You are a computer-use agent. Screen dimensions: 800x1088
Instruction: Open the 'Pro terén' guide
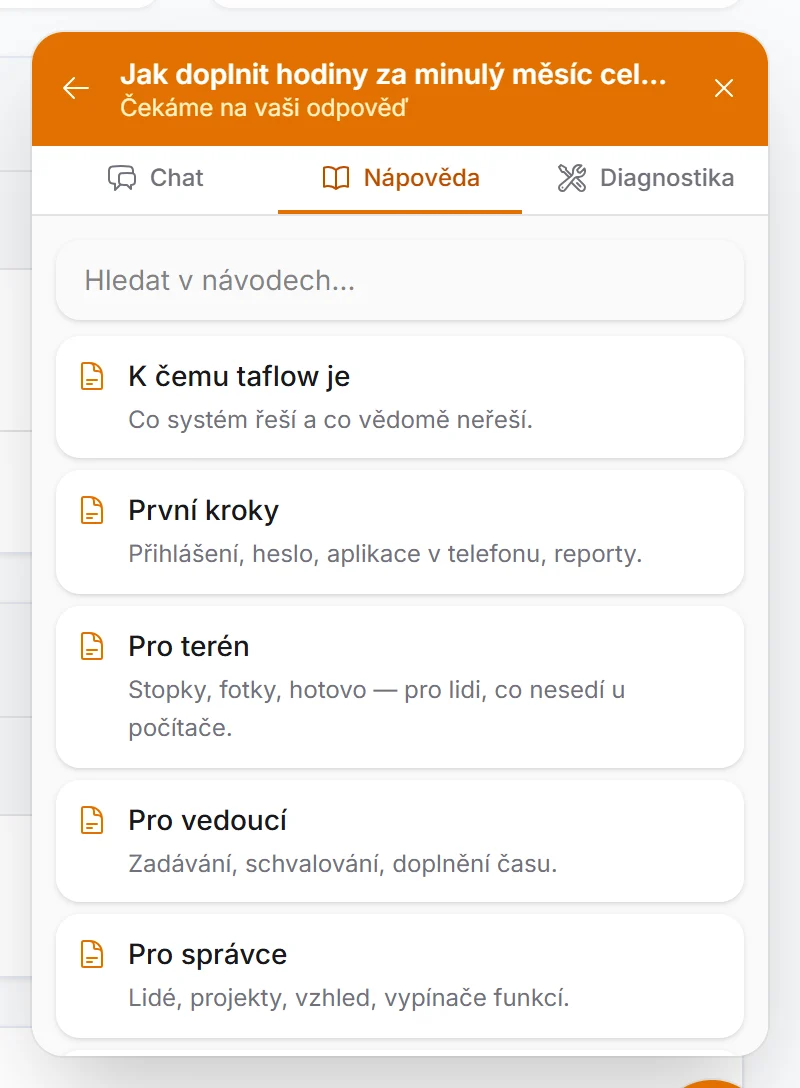click(x=400, y=687)
